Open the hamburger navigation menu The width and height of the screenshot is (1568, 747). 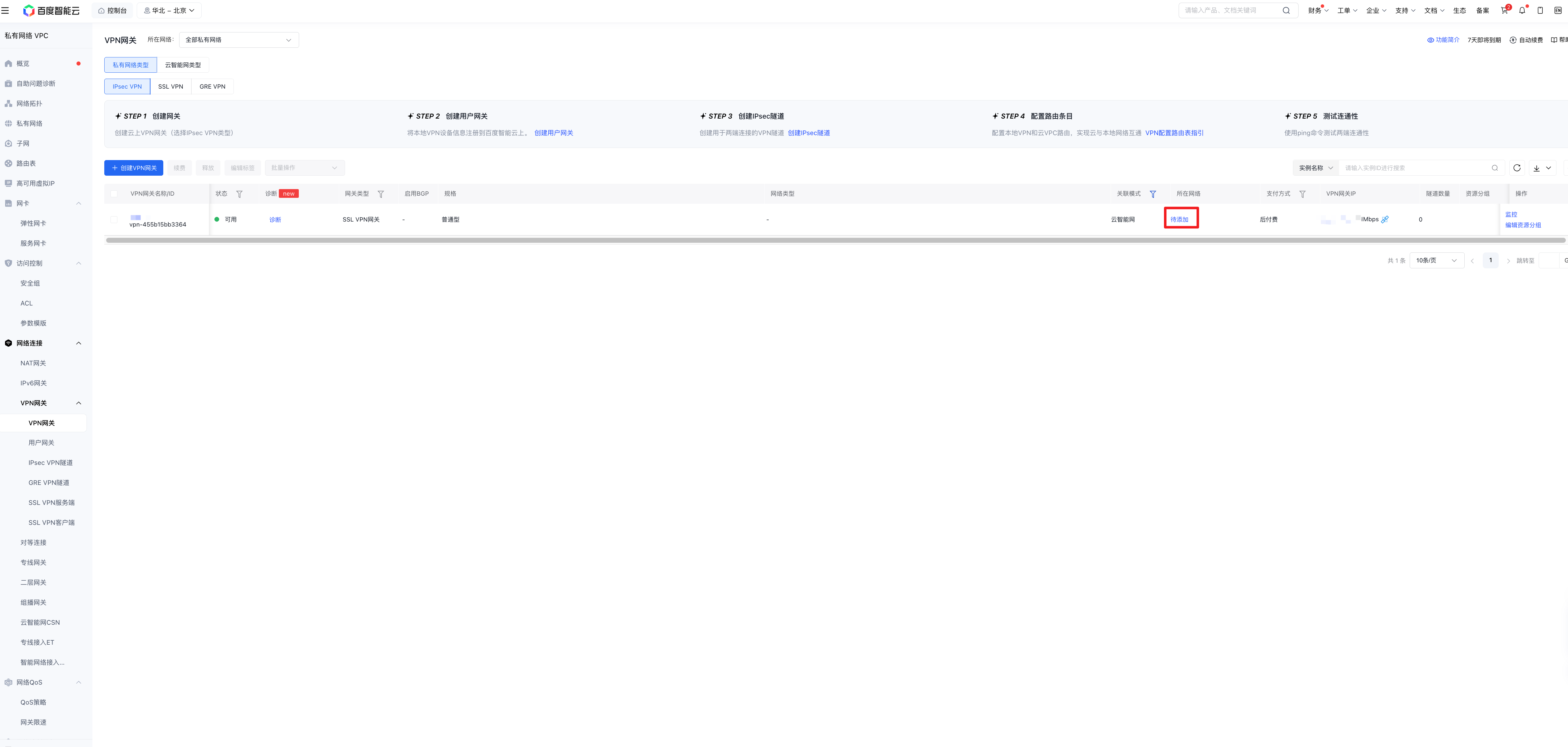(x=6, y=10)
